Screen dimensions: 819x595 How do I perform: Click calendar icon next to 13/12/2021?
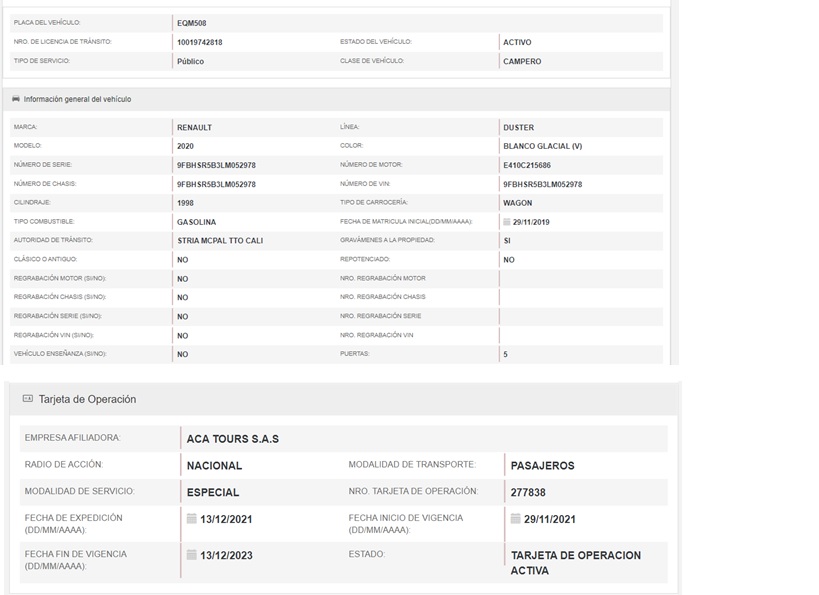tap(192, 518)
